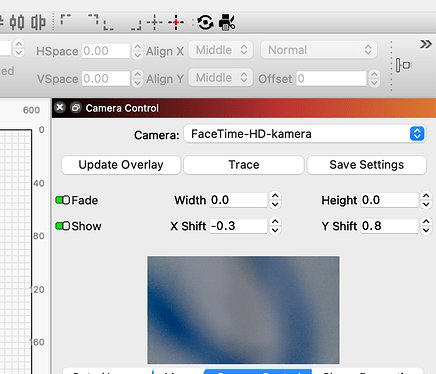
Task: Decrease X Shift using the down arrow
Action: 275,230
